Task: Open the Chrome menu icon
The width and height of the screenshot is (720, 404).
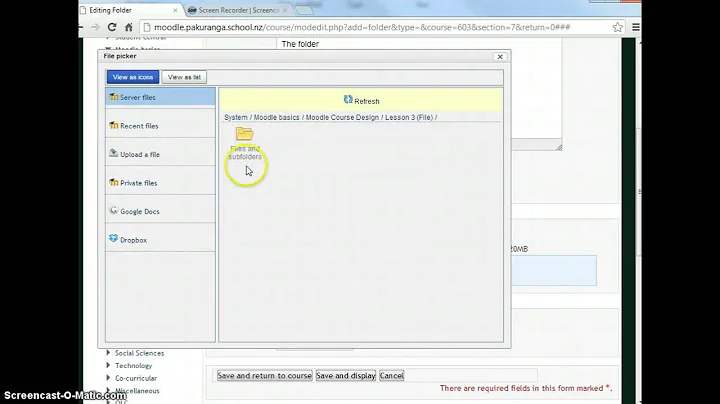Action: 636,27
